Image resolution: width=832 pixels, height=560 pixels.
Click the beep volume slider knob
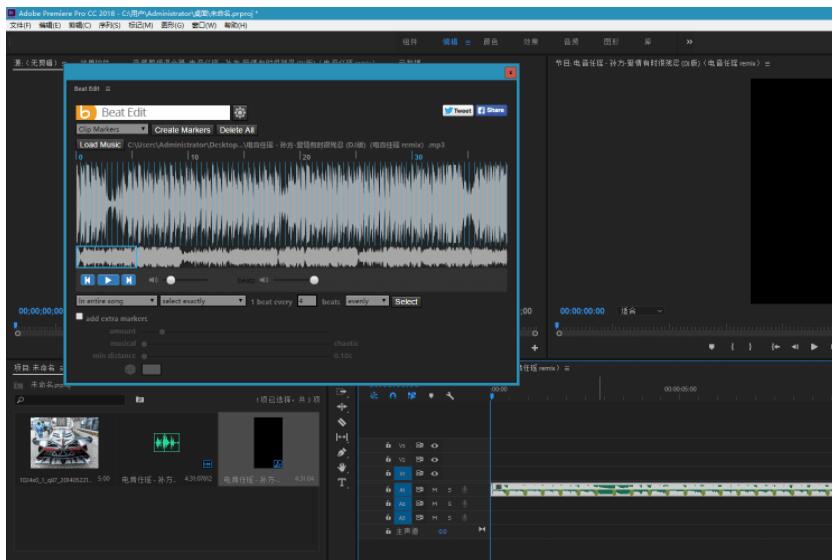click(314, 280)
